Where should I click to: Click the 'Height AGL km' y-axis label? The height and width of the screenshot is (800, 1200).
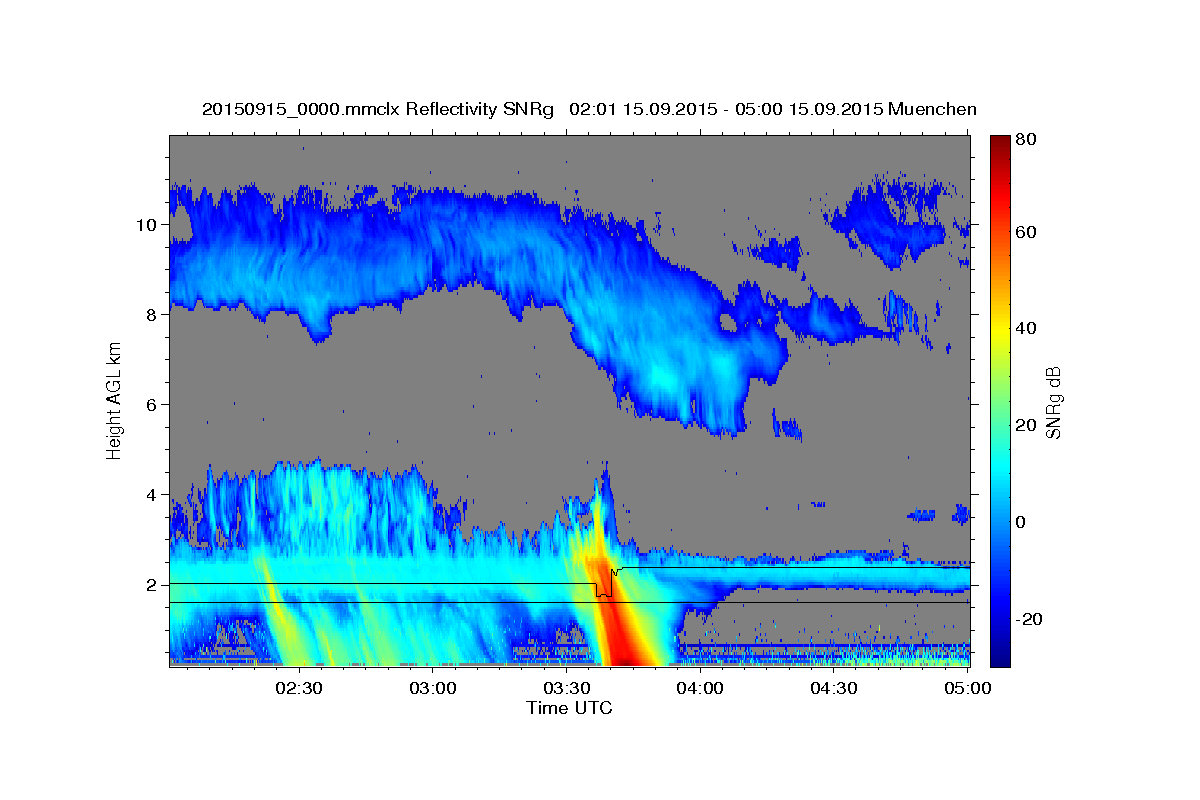pos(115,401)
